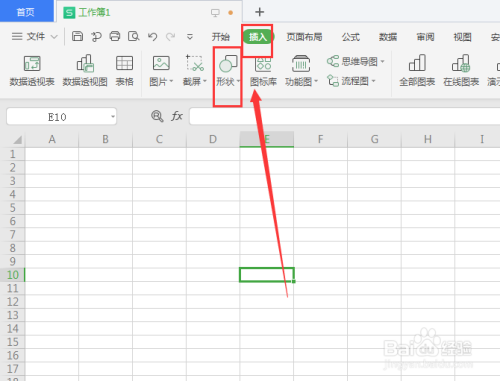Insert a 数据透视表 pivot table
The height and width of the screenshot is (381, 500).
pyautogui.click(x=32, y=71)
